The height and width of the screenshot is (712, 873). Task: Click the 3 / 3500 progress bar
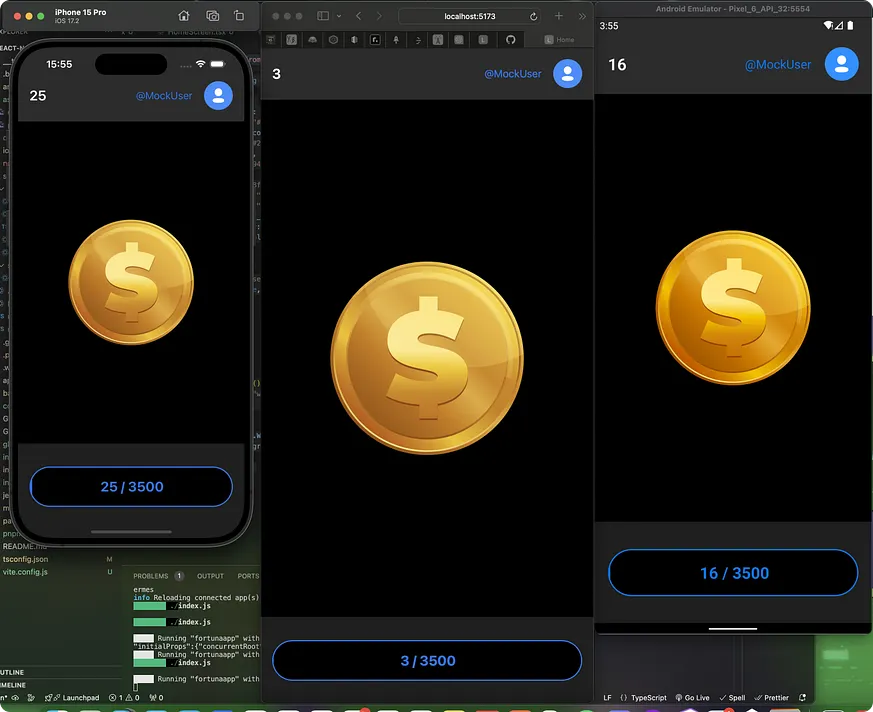point(427,660)
